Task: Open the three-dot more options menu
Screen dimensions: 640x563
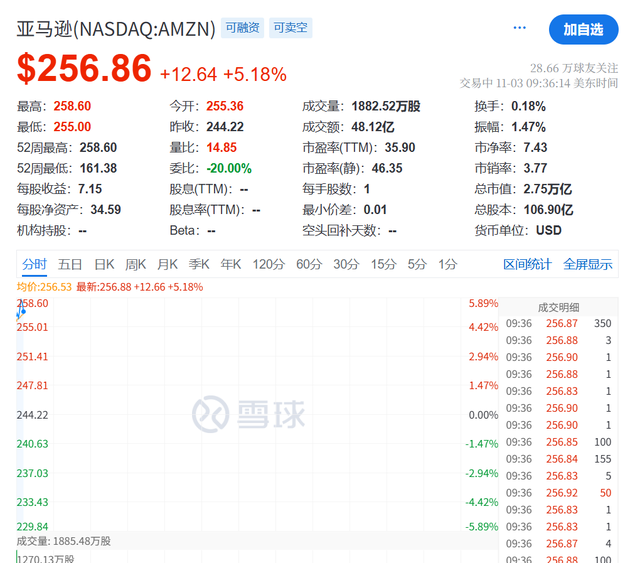Action: [x=520, y=28]
